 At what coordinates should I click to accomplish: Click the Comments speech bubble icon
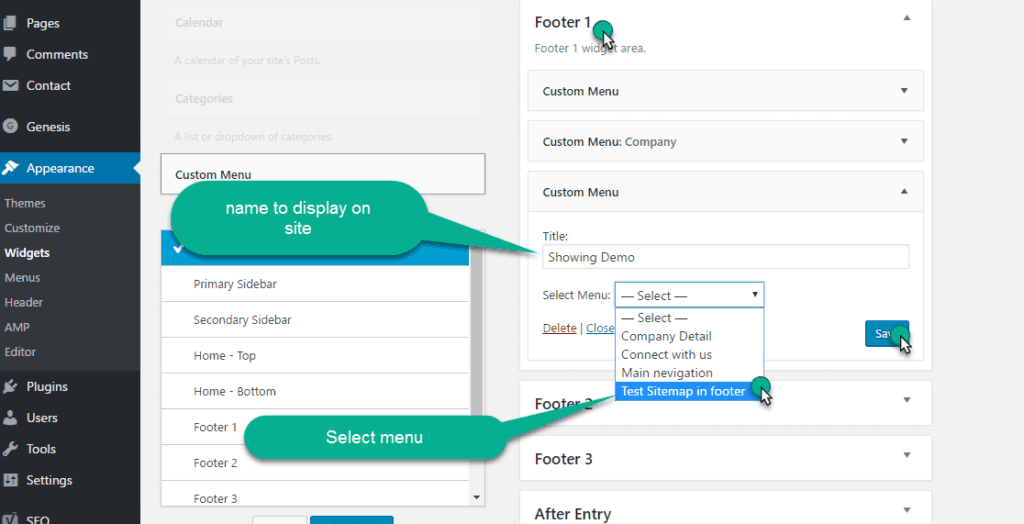pos(10,54)
